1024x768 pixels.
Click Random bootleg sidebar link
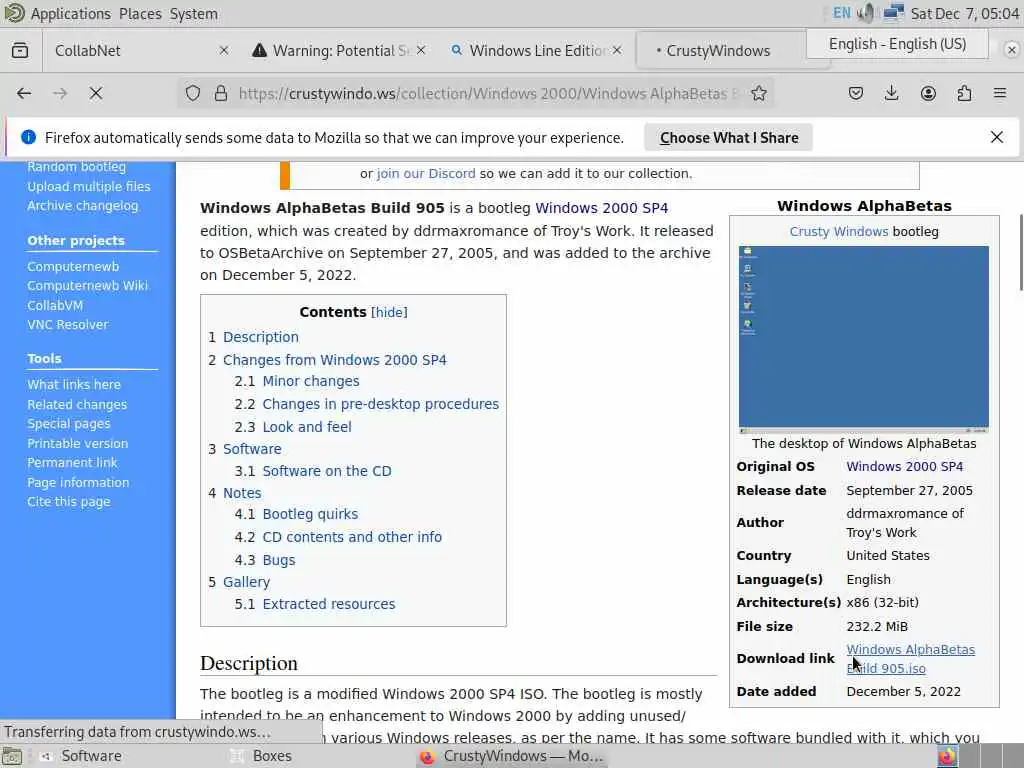click(76, 167)
